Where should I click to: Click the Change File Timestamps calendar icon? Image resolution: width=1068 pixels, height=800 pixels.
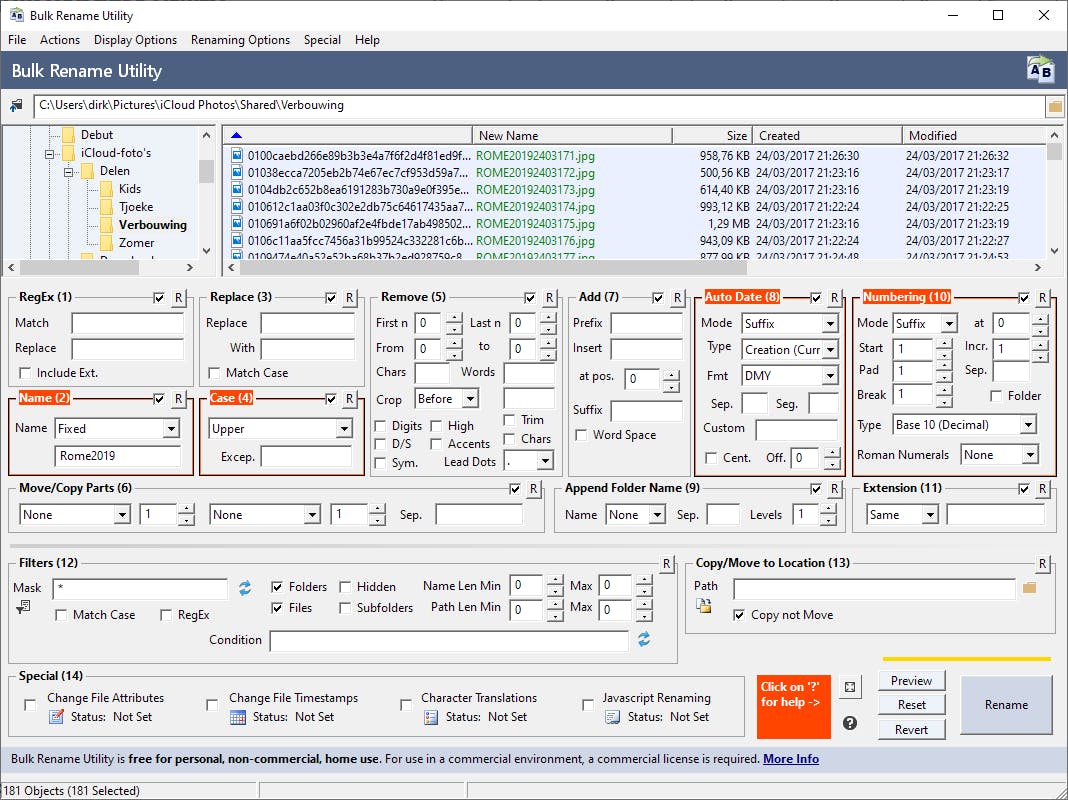pyautogui.click(x=237, y=717)
